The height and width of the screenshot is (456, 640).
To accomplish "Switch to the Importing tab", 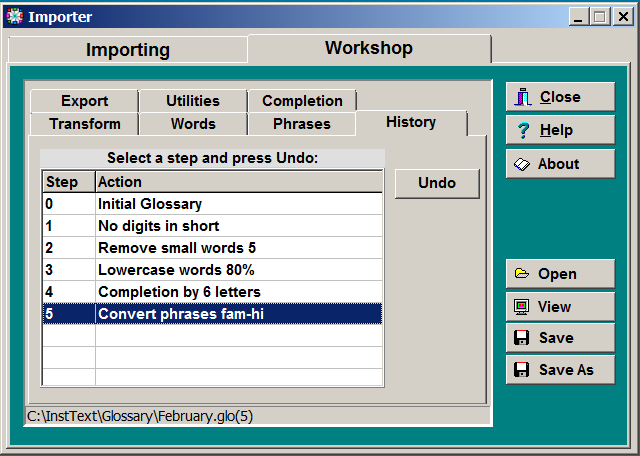I will tap(127, 50).
